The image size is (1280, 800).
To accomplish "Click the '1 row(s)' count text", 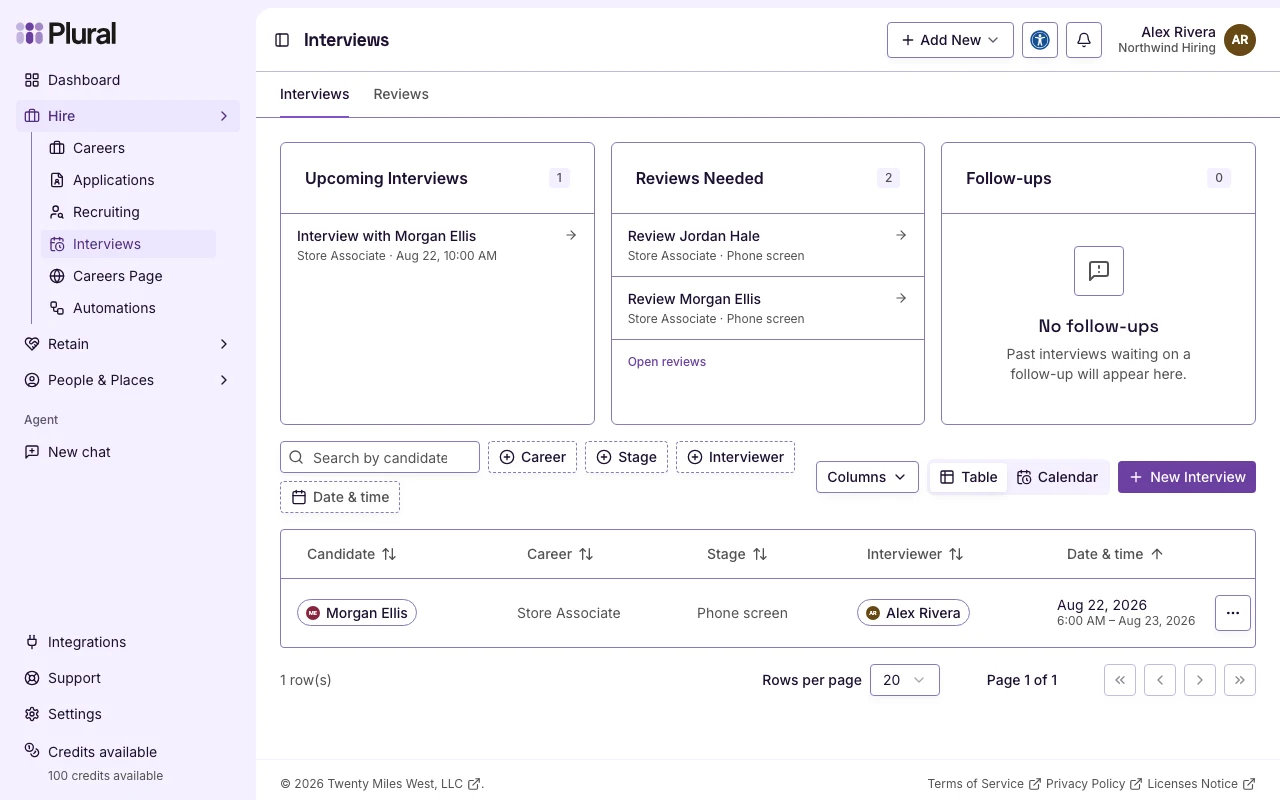I will [306, 680].
